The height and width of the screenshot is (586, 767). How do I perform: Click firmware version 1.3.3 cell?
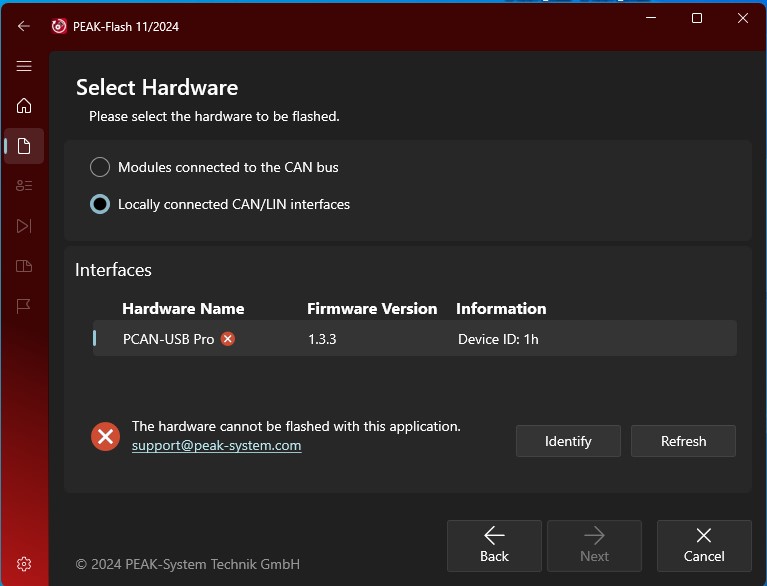[322, 339]
